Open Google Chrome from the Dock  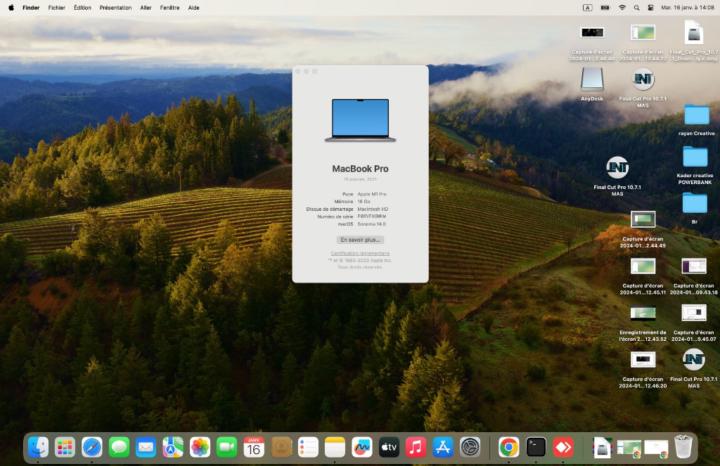point(509,447)
